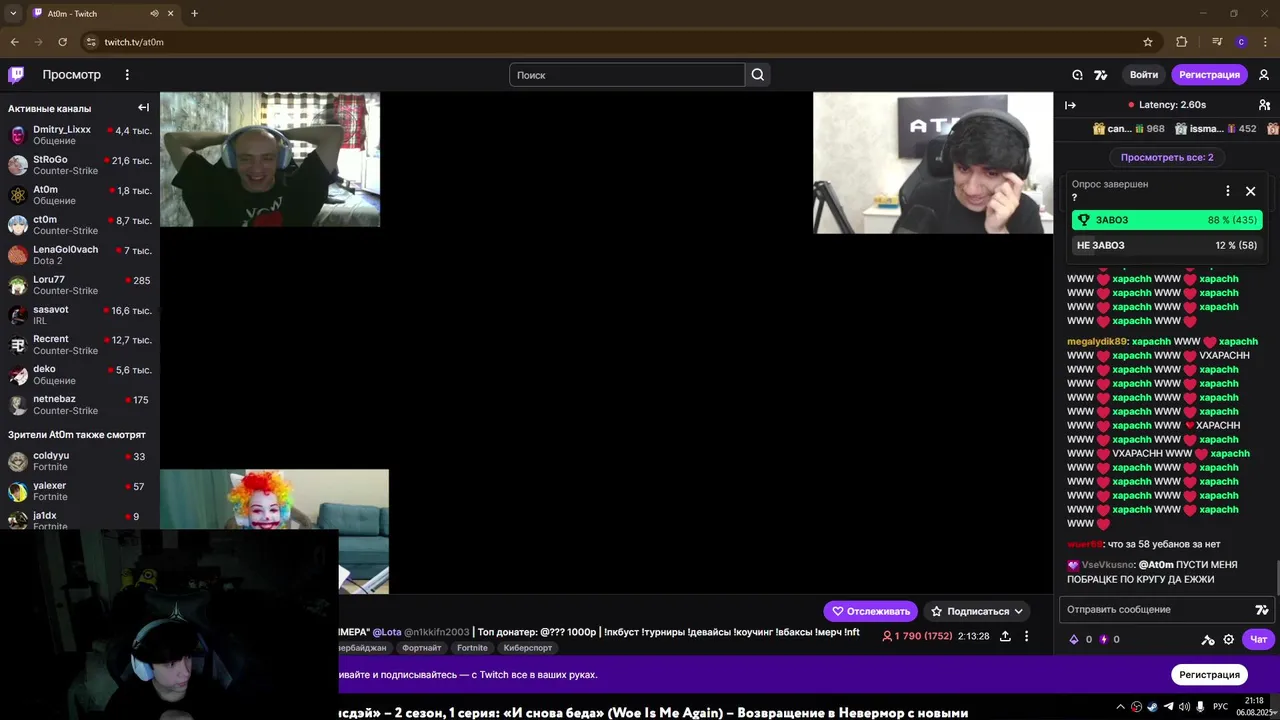Open the 7TV icon in top navigation
Image resolution: width=1280 pixels, height=720 pixels.
tap(1101, 75)
